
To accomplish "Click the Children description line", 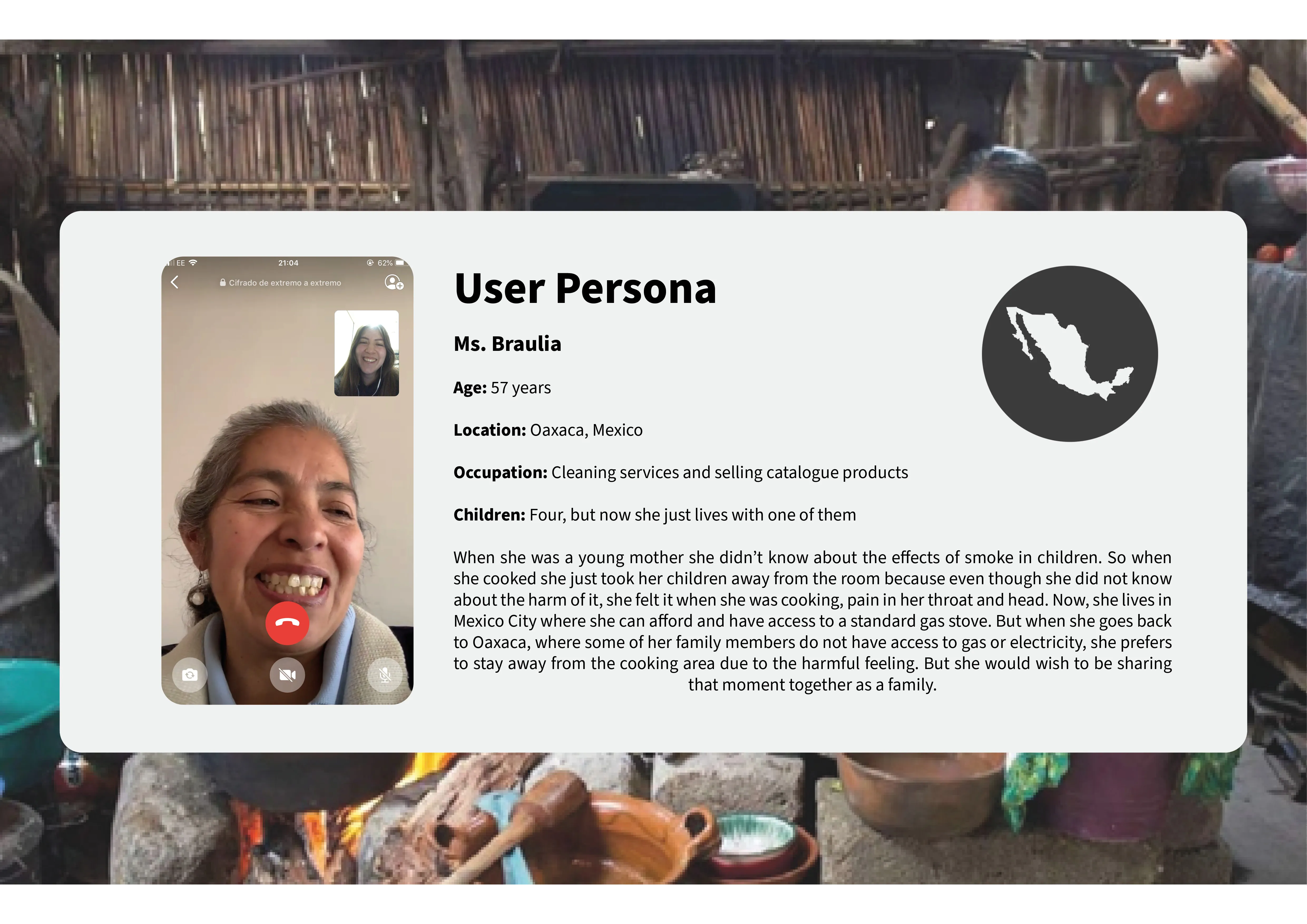I will tap(655, 515).
